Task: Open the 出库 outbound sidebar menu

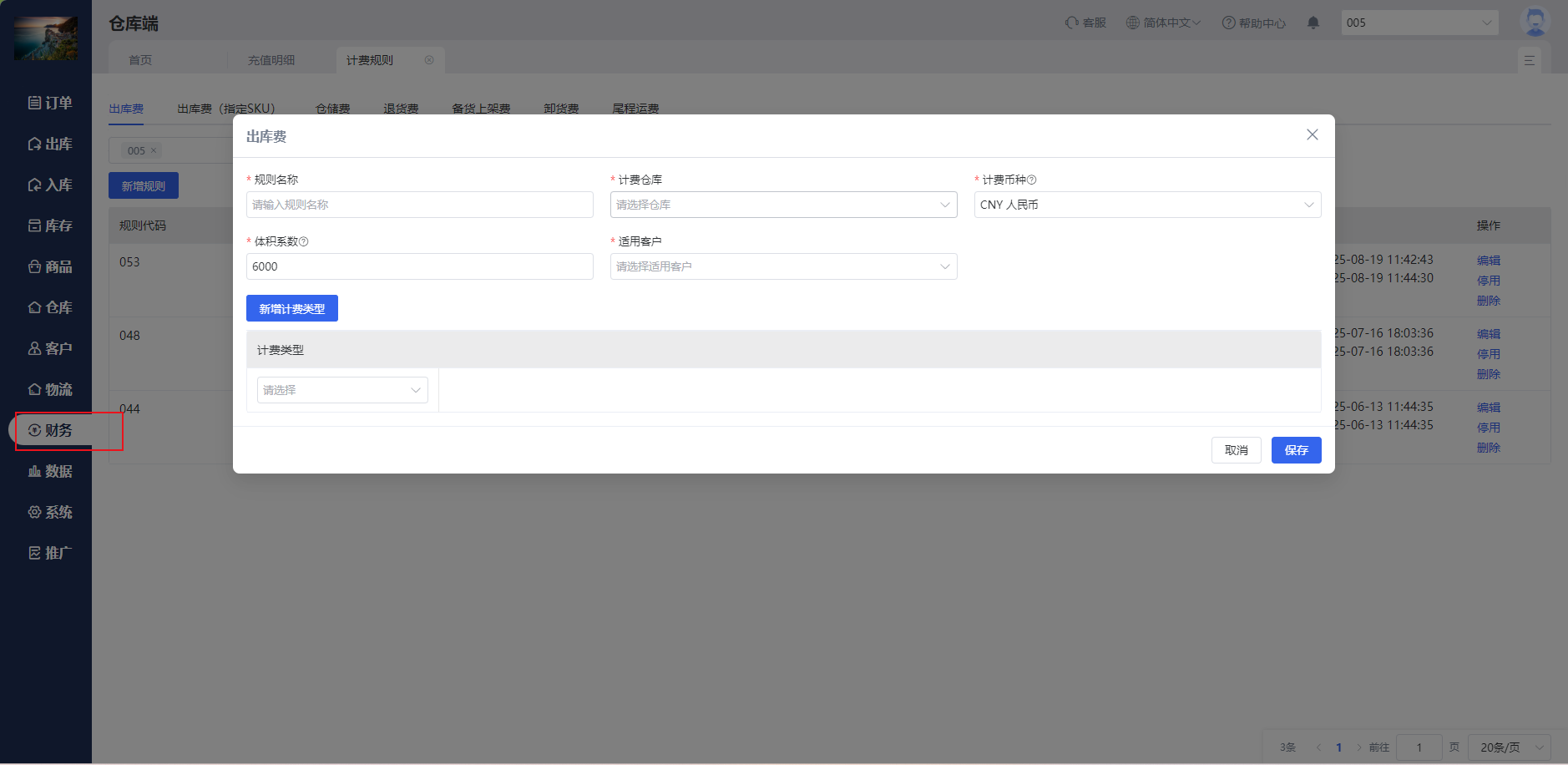Action: click(x=50, y=144)
